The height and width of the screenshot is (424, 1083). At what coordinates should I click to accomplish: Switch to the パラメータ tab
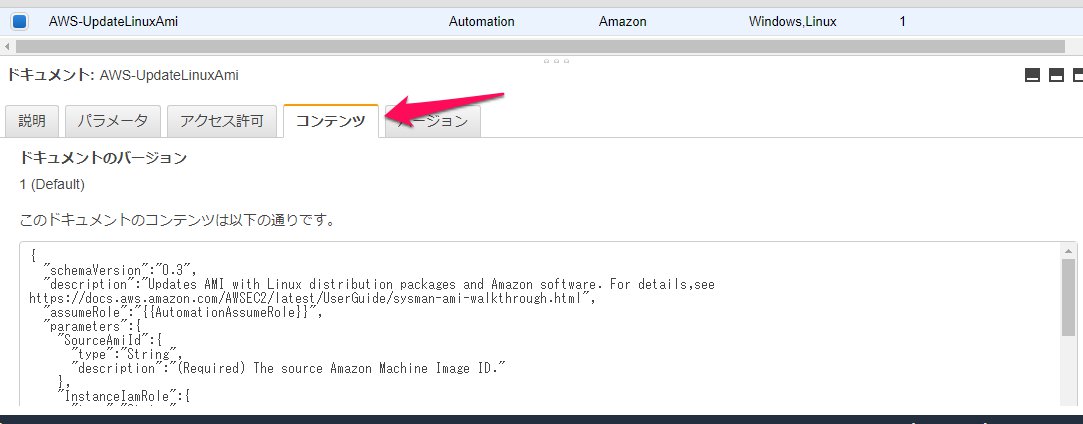[113, 121]
